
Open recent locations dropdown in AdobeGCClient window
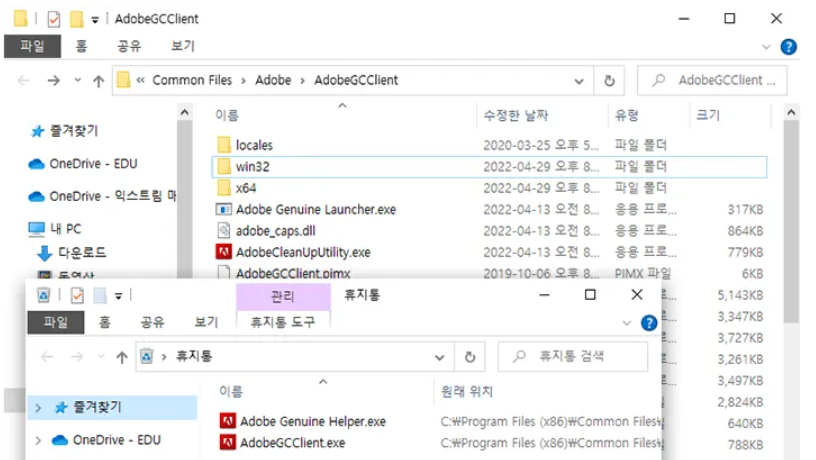pyautogui.click(x=78, y=80)
